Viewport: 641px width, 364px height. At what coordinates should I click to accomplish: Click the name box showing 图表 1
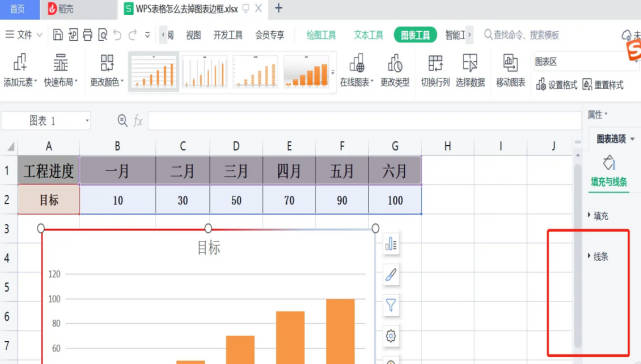click(x=42, y=121)
